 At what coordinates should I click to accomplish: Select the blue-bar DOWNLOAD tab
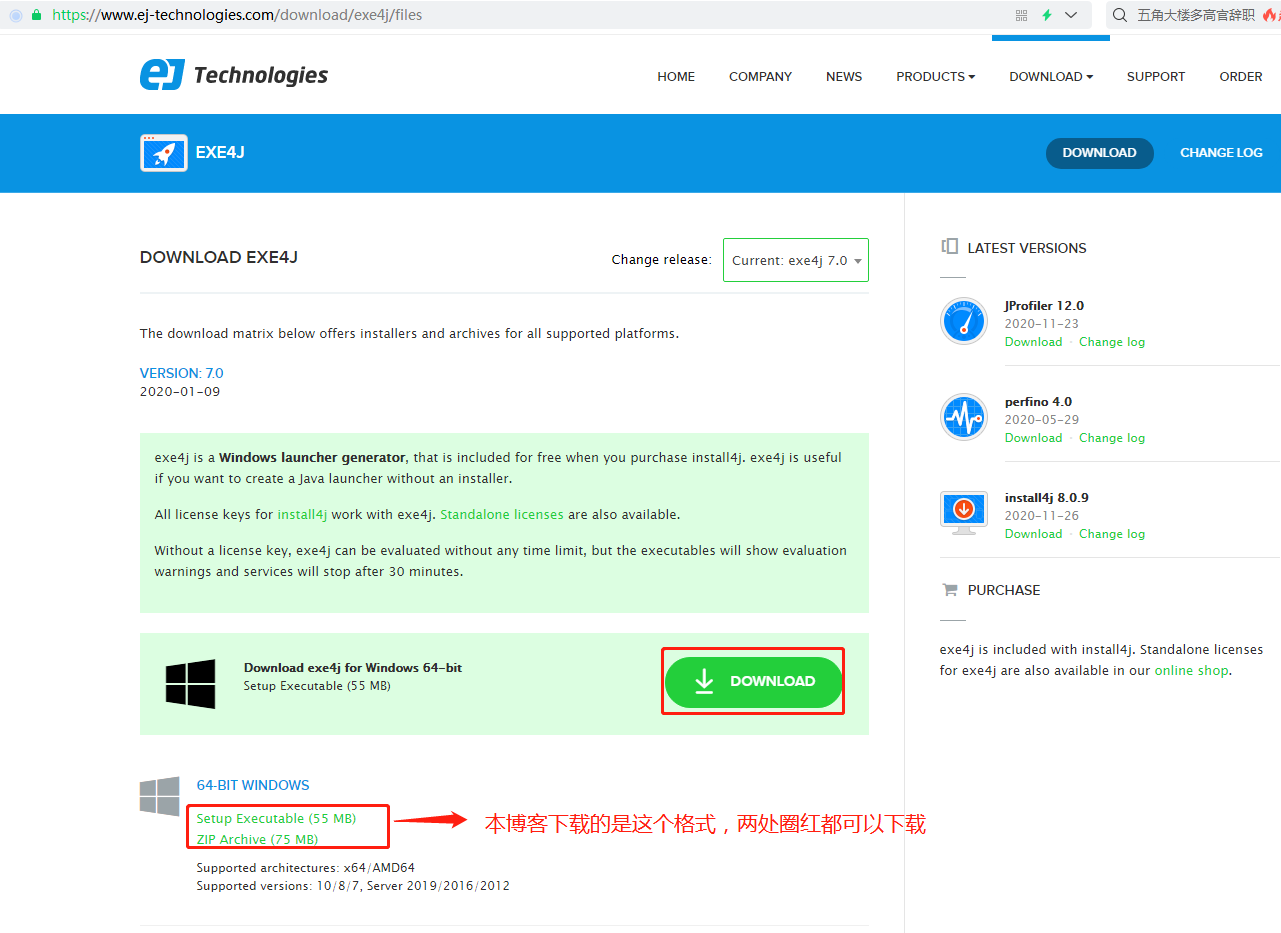pyautogui.click(x=1099, y=153)
